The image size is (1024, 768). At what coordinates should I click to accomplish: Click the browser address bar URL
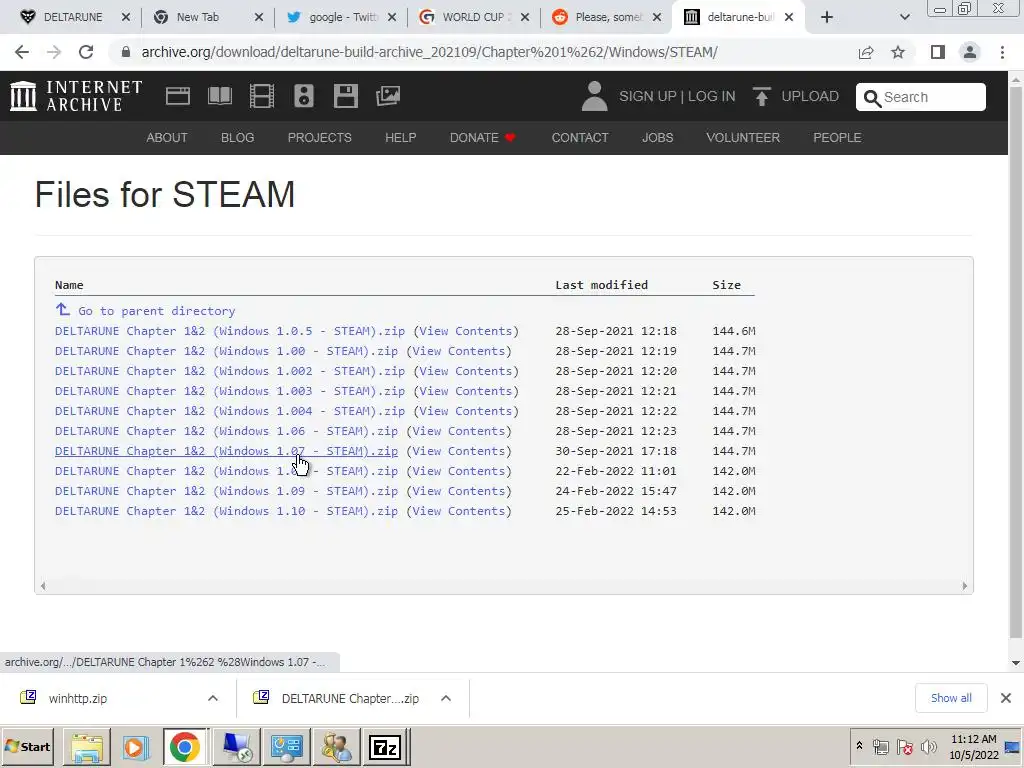tap(429, 52)
